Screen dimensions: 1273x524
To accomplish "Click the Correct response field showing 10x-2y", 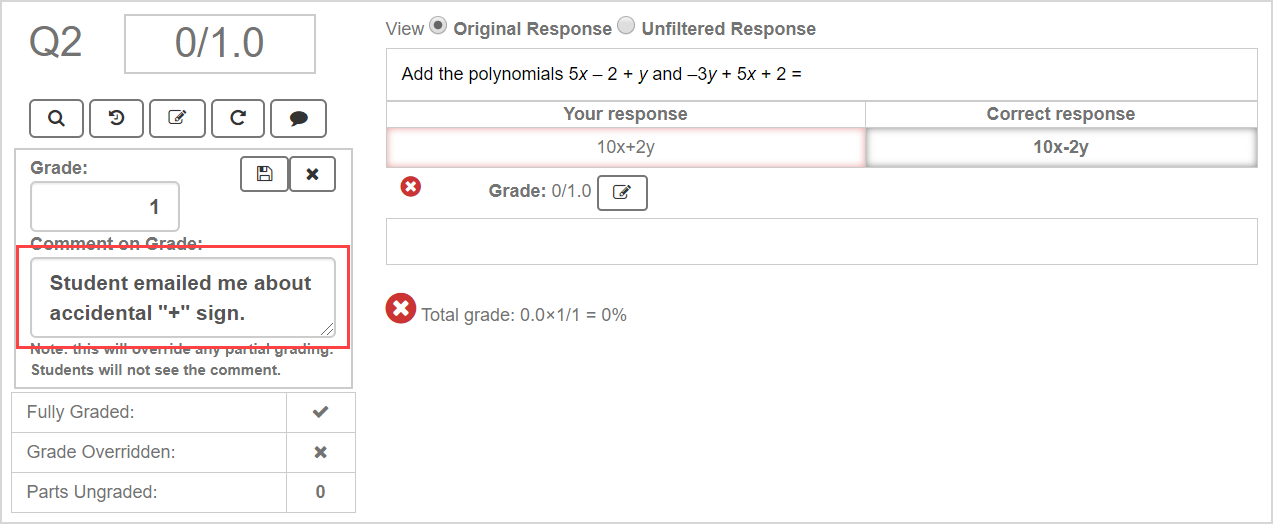I will [1060, 147].
